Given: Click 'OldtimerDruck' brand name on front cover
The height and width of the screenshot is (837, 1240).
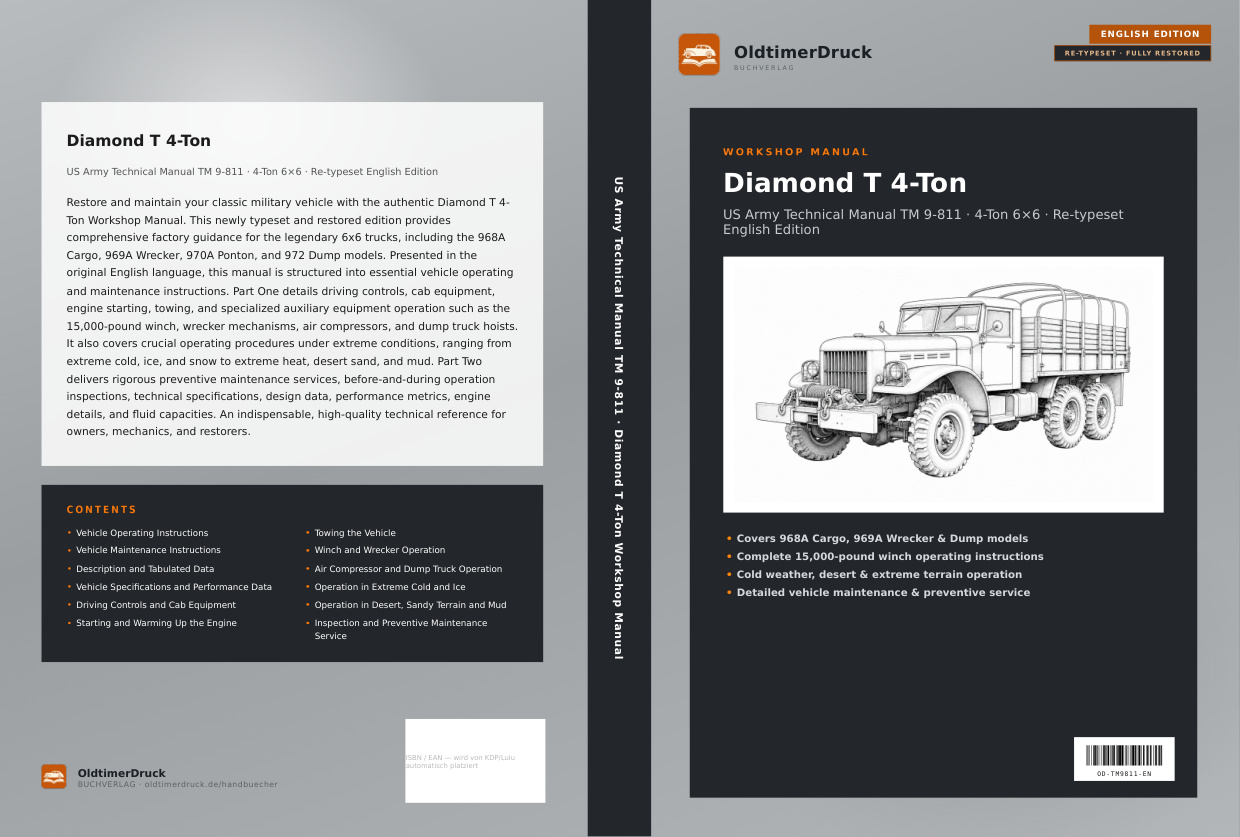Looking at the screenshot, I should point(803,52).
